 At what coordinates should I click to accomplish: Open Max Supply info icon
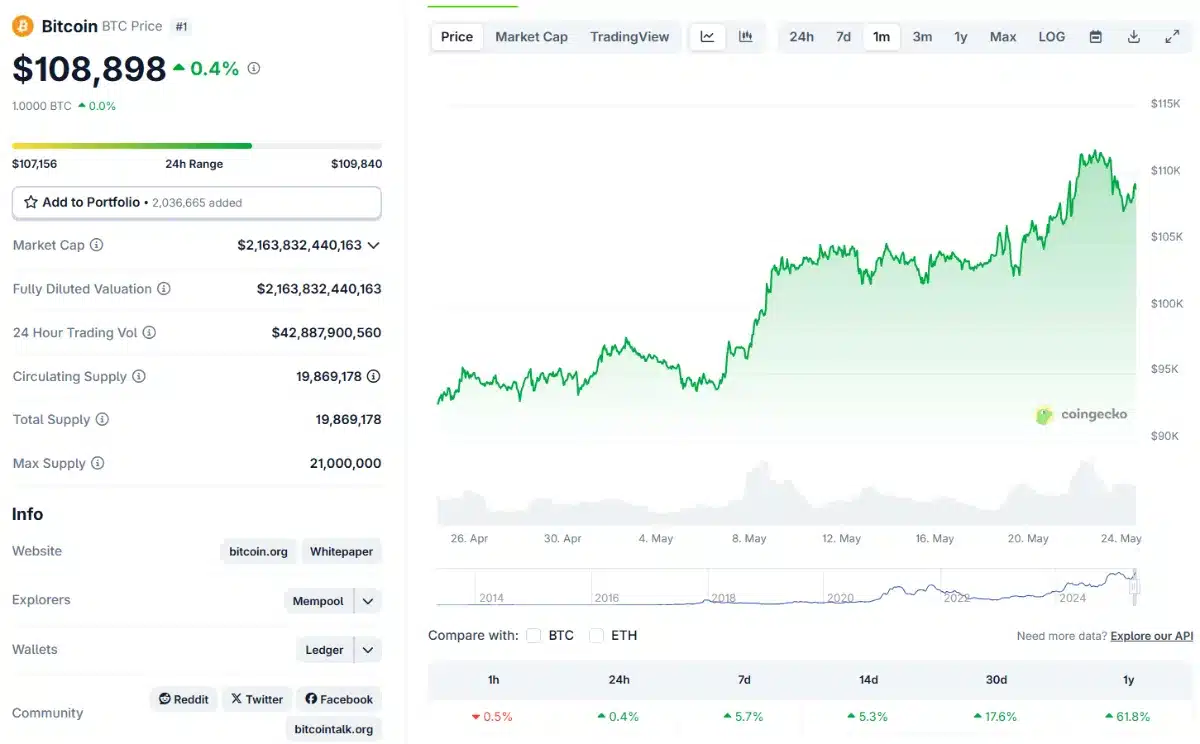tap(97, 464)
